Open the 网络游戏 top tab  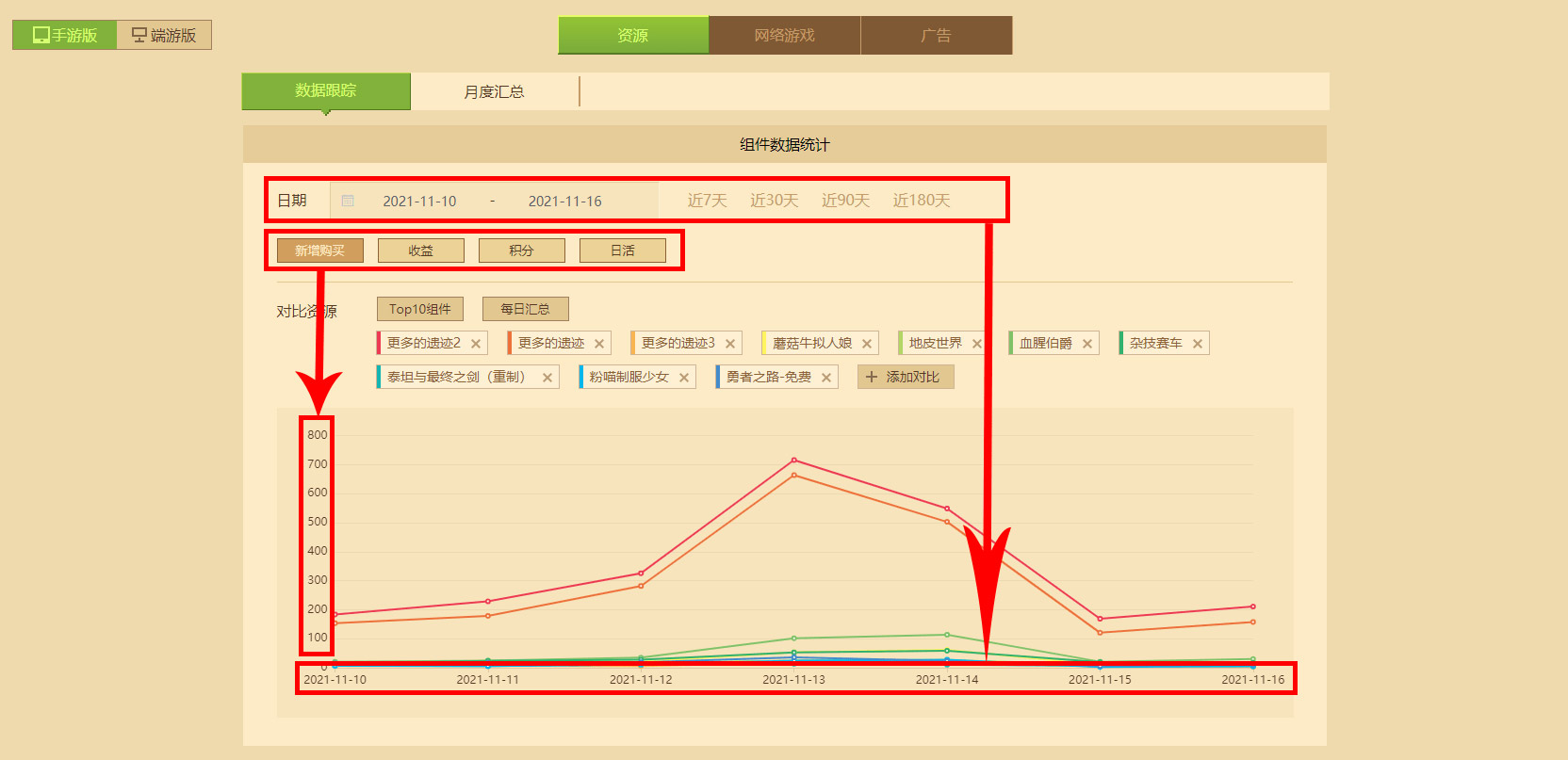[x=785, y=35]
